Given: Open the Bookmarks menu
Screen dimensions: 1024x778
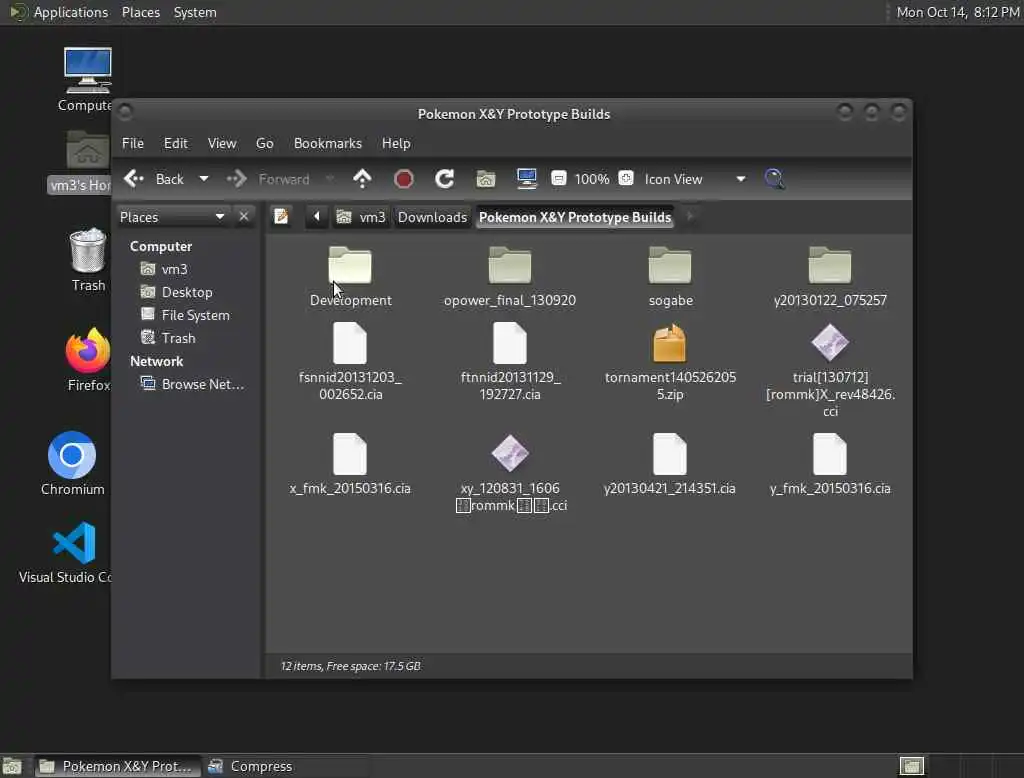Looking at the screenshot, I should click(x=328, y=143).
